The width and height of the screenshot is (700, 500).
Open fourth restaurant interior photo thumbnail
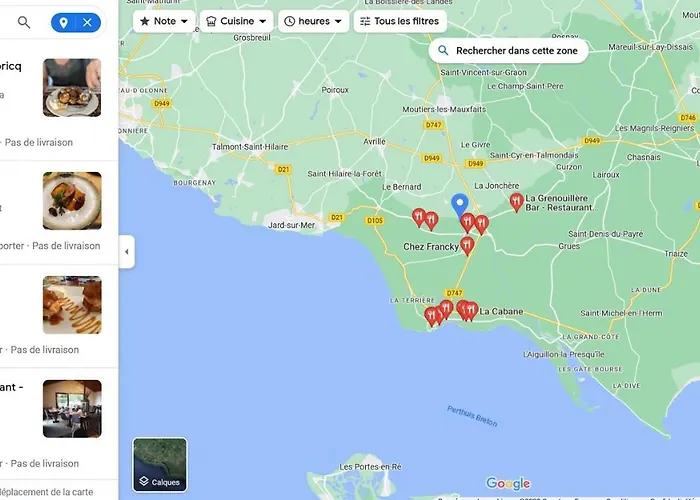click(72, 408)
